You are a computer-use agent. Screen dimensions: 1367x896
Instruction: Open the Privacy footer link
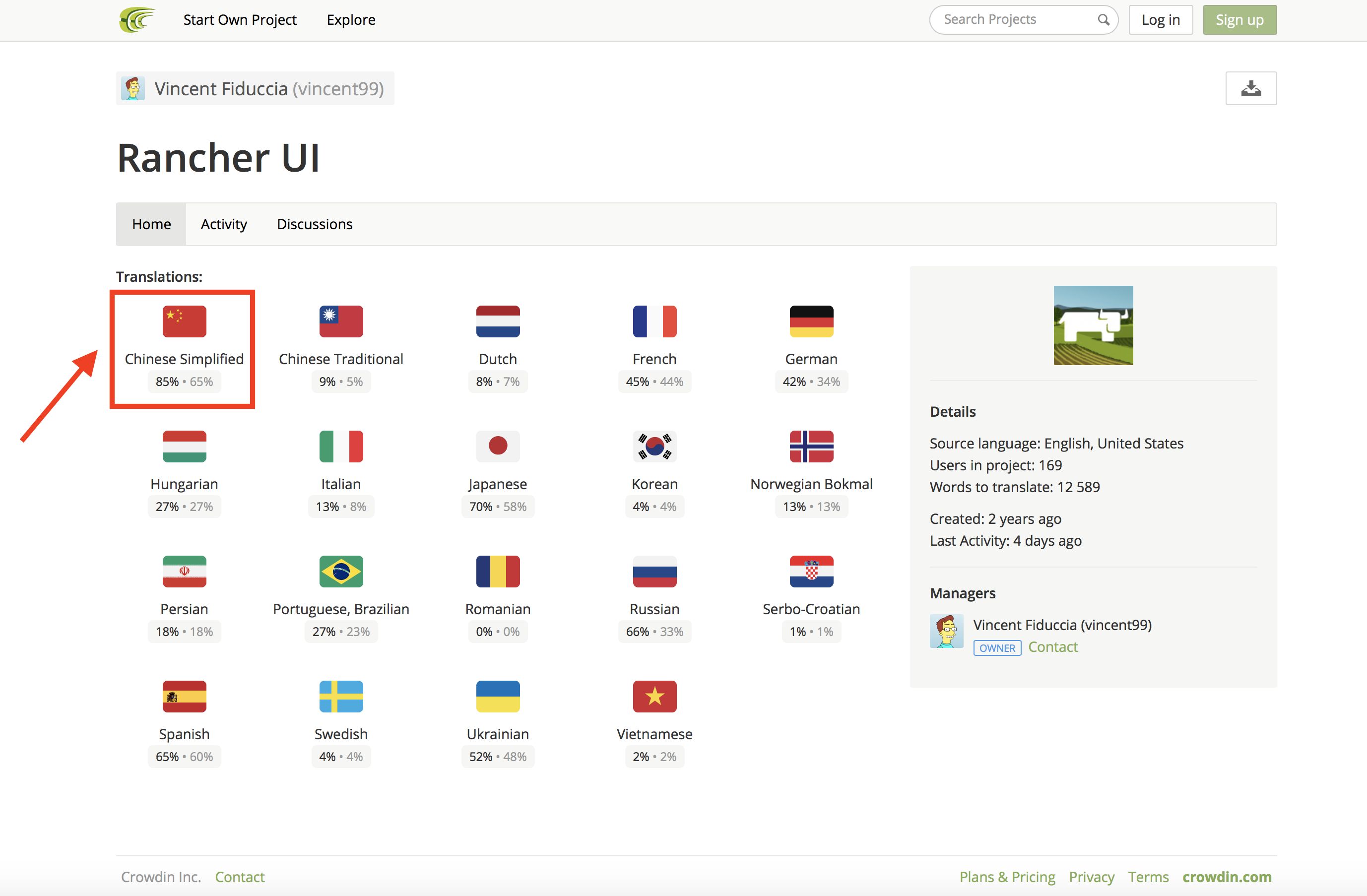point(1091,877)
